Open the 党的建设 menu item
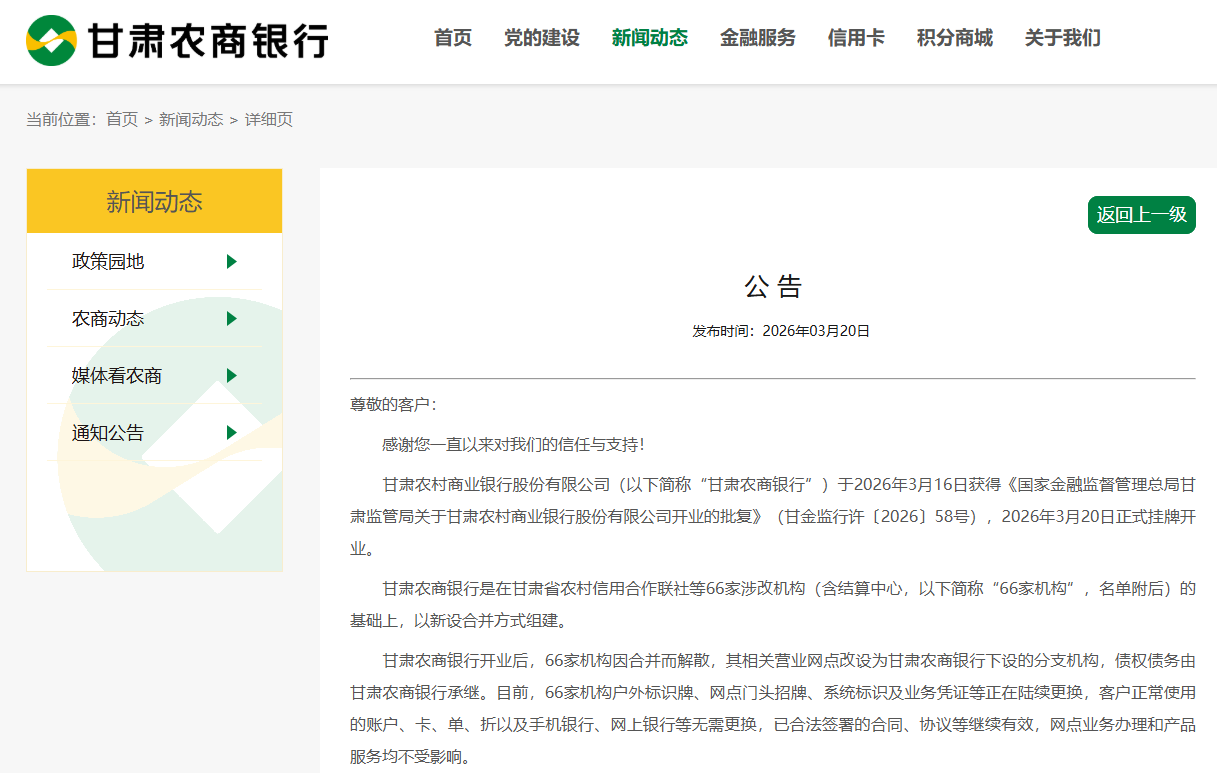The height and width of the screenshot is (773, 1217). [542, 38]
